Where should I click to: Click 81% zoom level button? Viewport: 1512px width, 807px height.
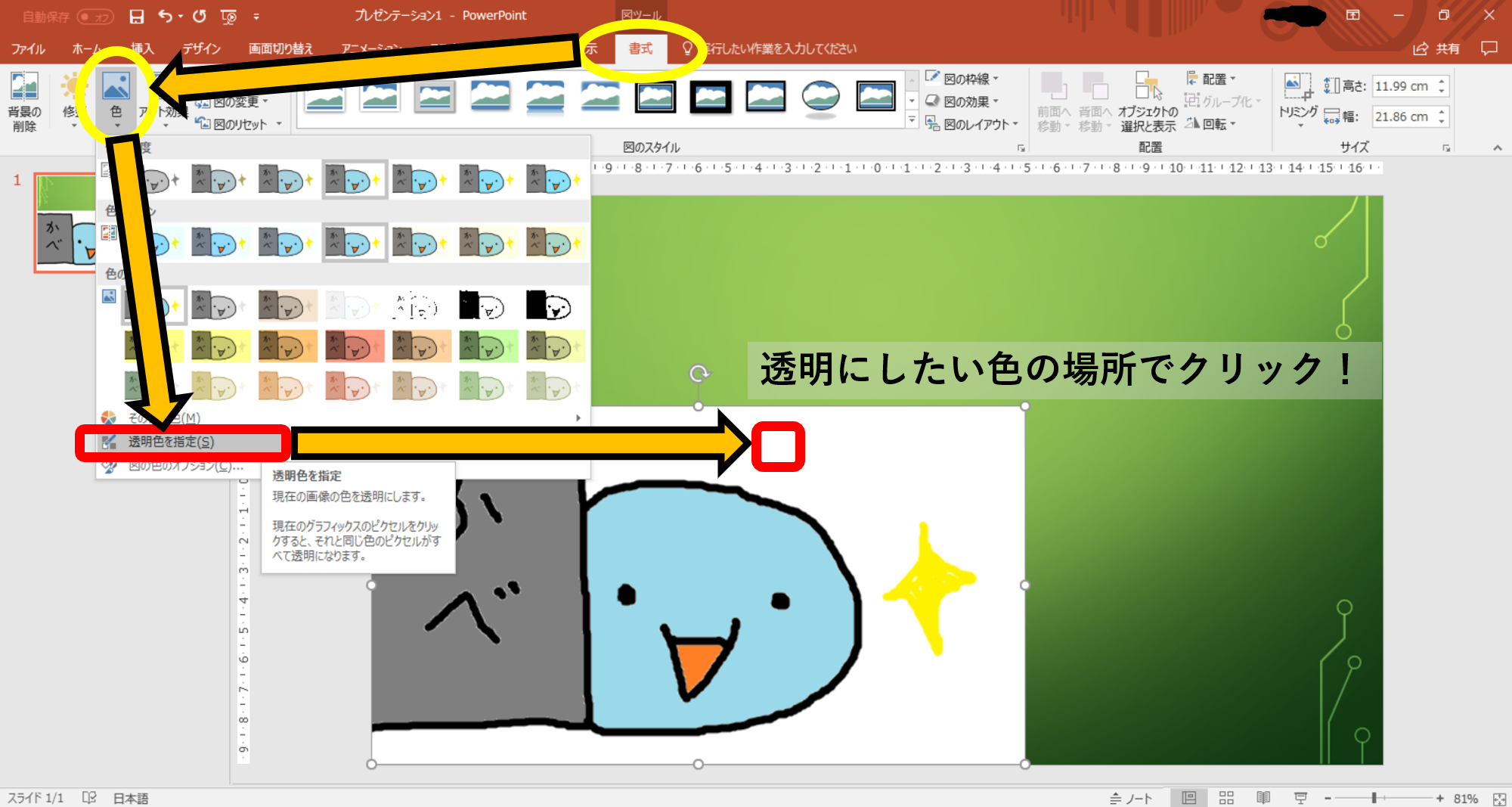click(x=1466, y=798)
